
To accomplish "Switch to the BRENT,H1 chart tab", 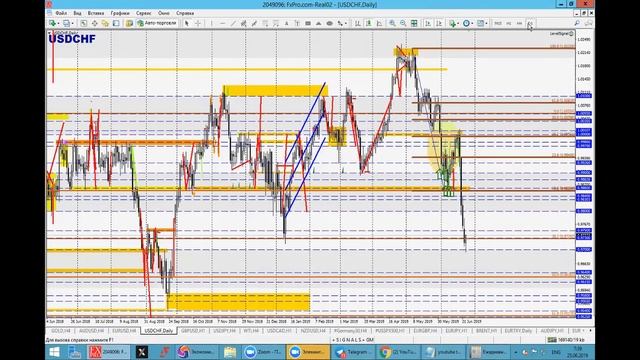I will [488, 331].
